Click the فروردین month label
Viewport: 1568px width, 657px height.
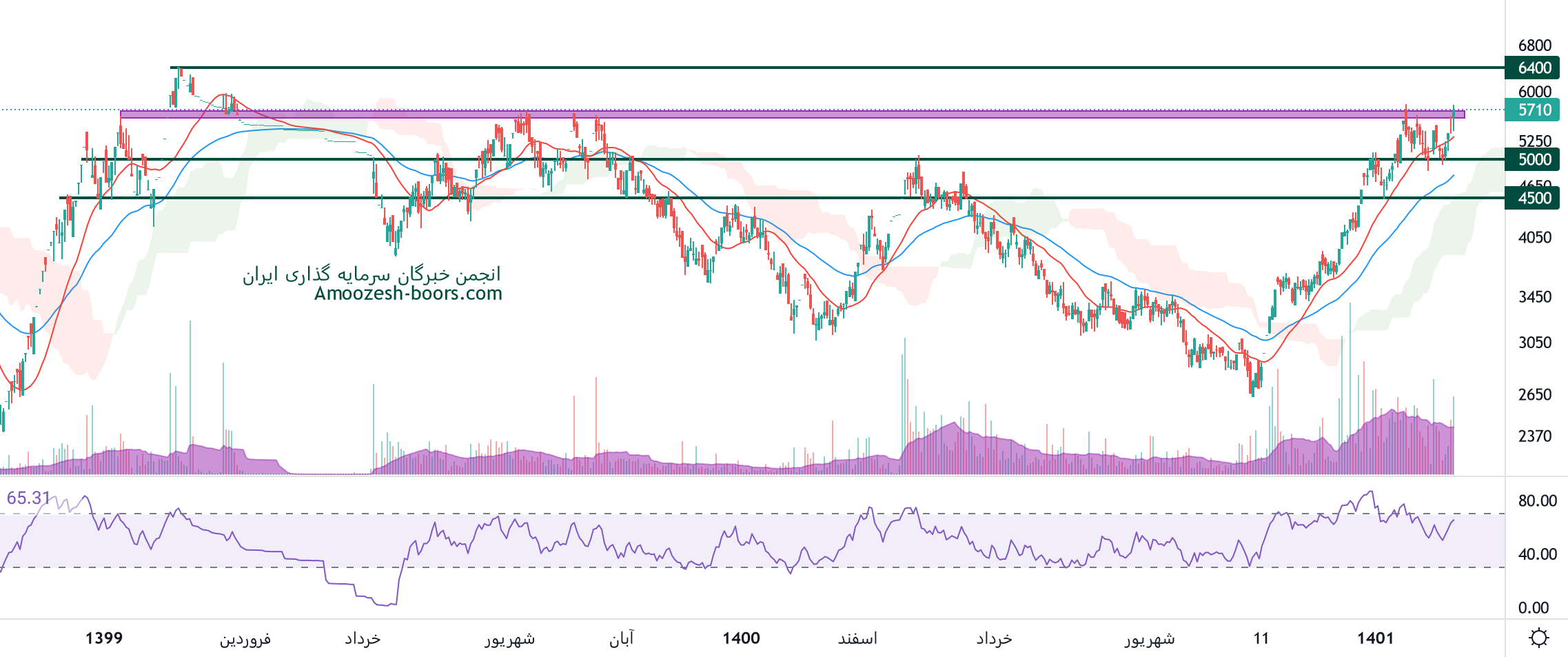pos(245,639)
